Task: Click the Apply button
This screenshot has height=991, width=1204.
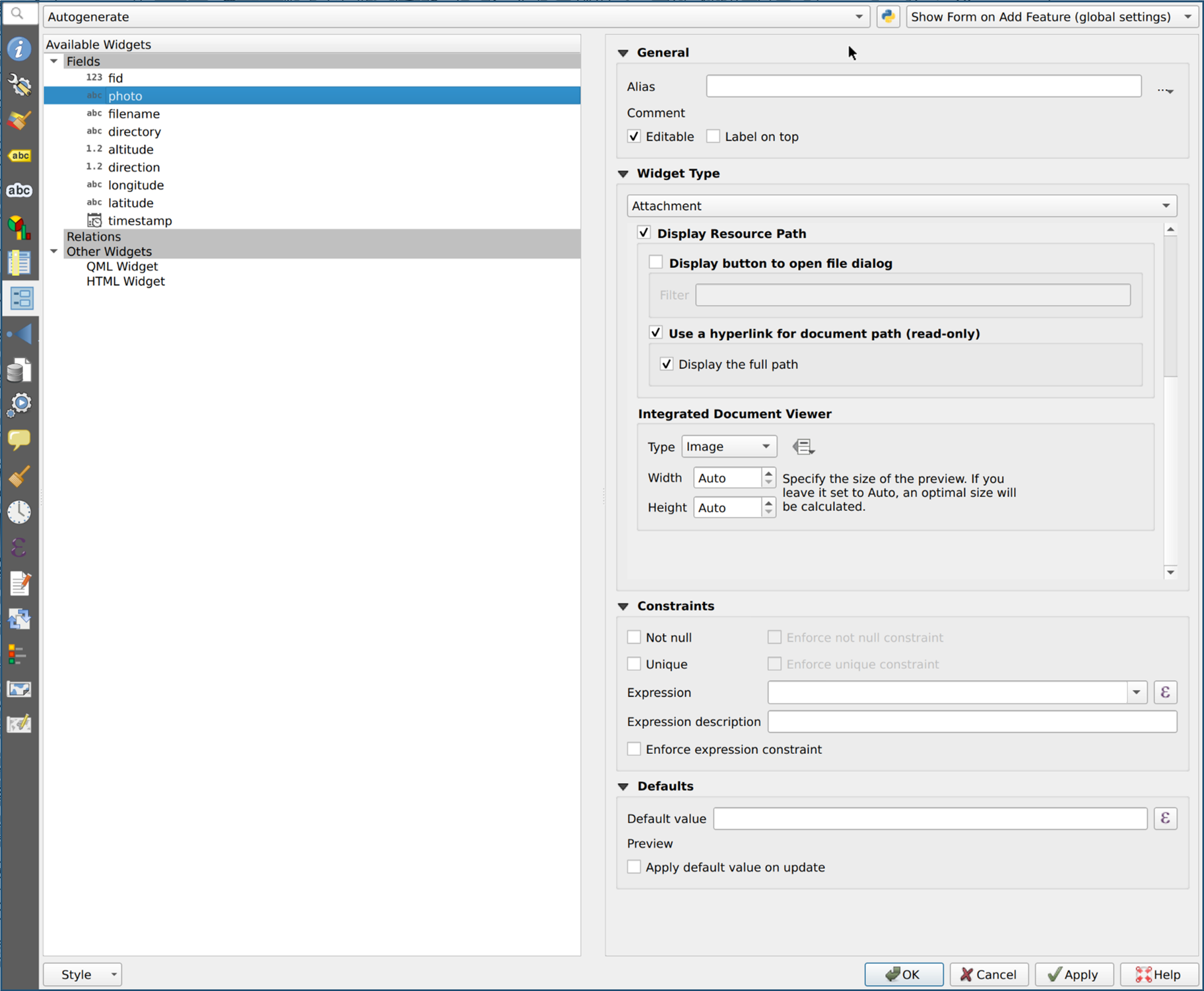Action: 1073,974
